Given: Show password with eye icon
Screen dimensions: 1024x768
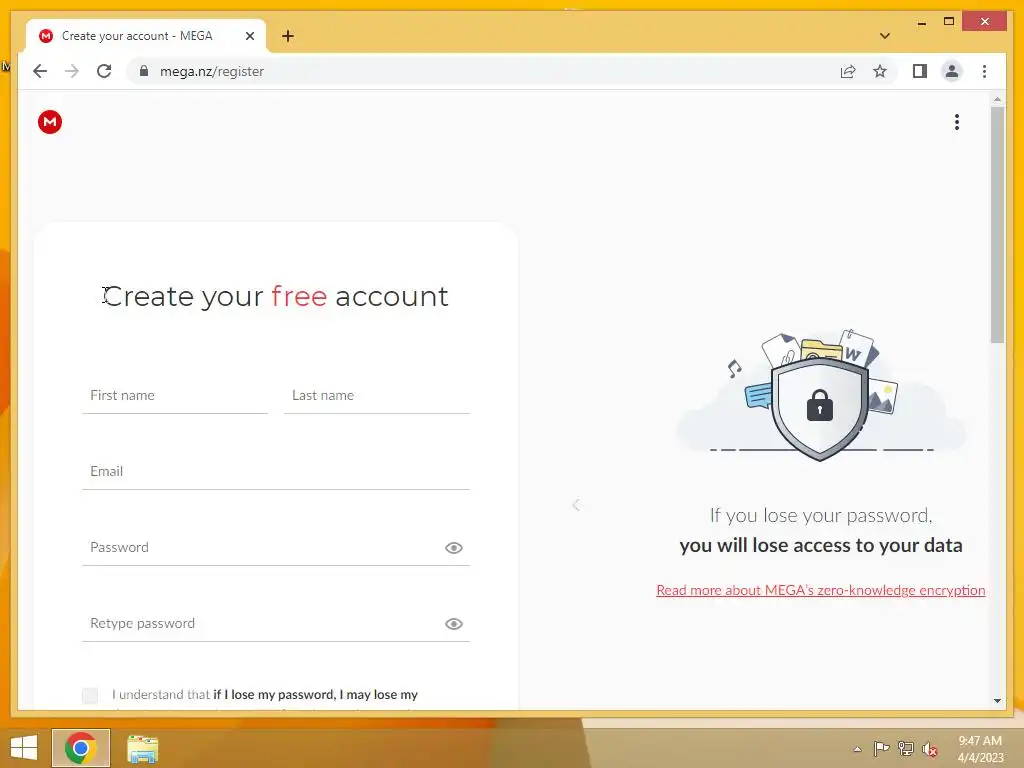Looking at the screenshot, I should click(x=454, y=548).
